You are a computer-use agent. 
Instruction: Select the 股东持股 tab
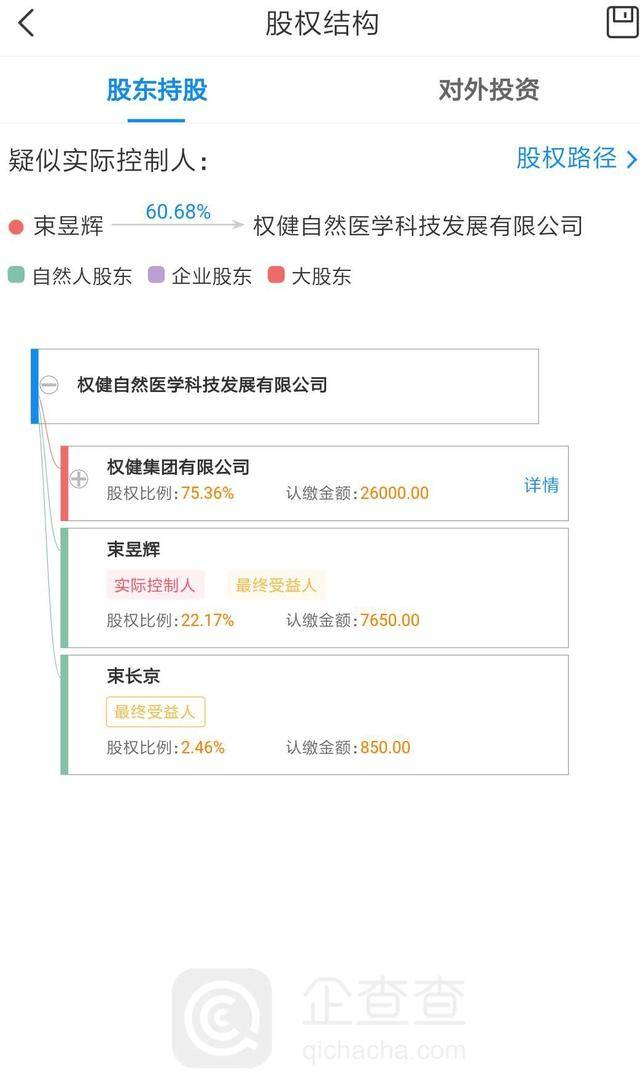156,90
